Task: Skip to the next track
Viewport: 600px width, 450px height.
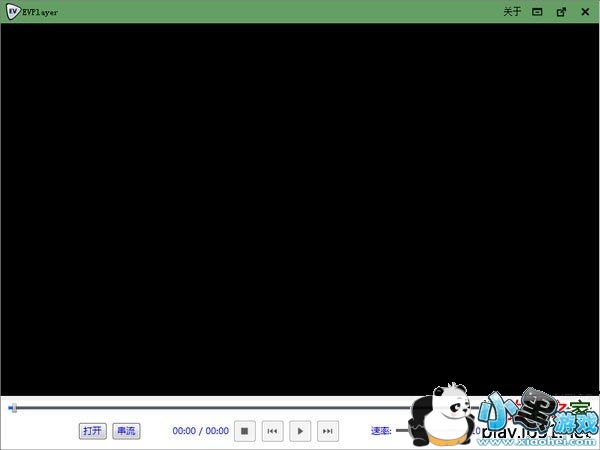Action: [328, 431]
